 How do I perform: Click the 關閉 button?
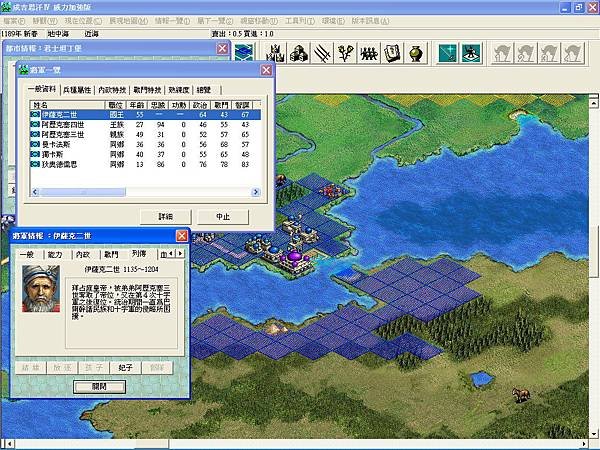click(x=99, y=386)
